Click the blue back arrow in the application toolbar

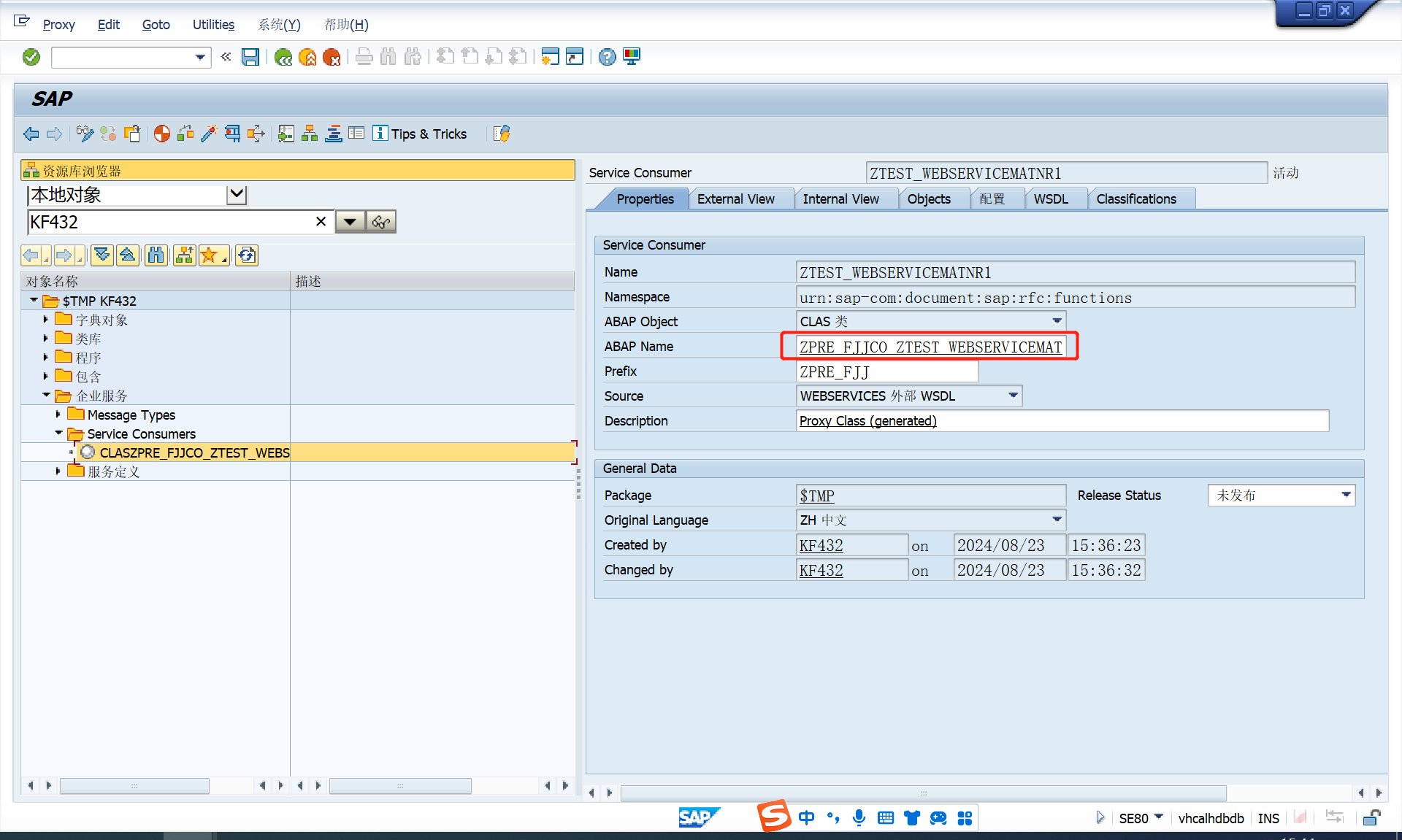click(31, 134)
